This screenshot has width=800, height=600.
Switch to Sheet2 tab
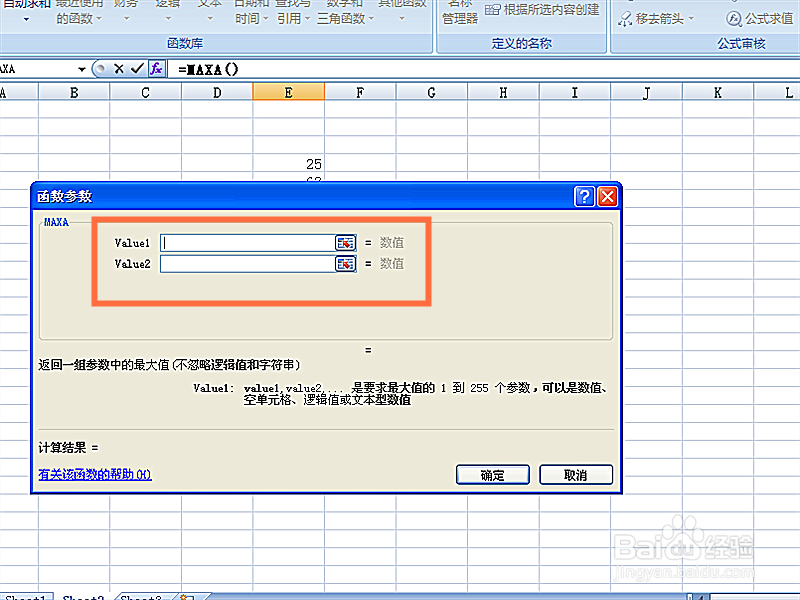click(84, 596)
